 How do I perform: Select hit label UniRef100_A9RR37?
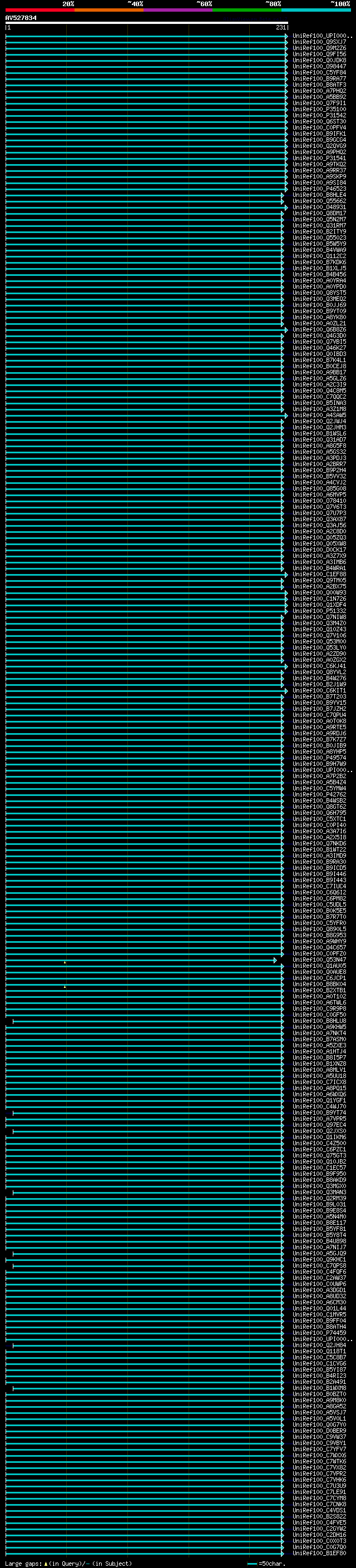tap(319, 170)
